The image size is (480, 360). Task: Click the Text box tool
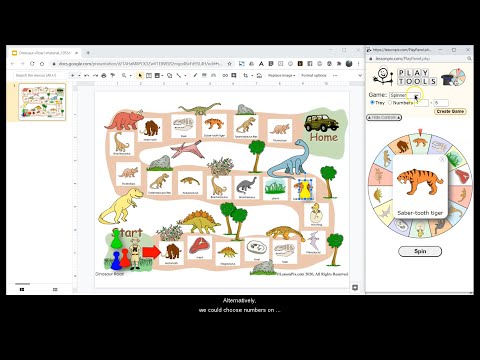click(x=149, y=76)
